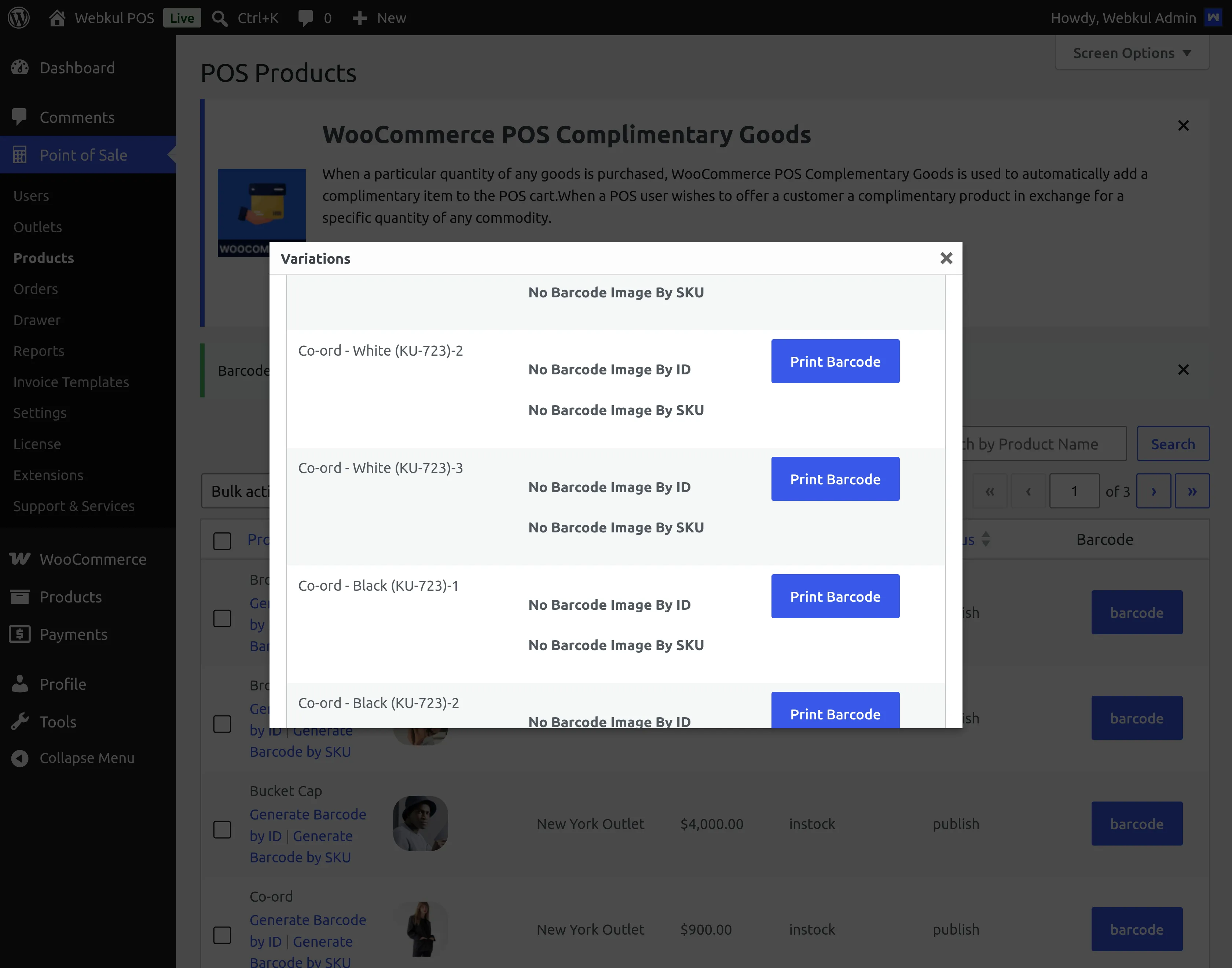Open the Howdy, Webkul Admin account menu

point(1136,18)
